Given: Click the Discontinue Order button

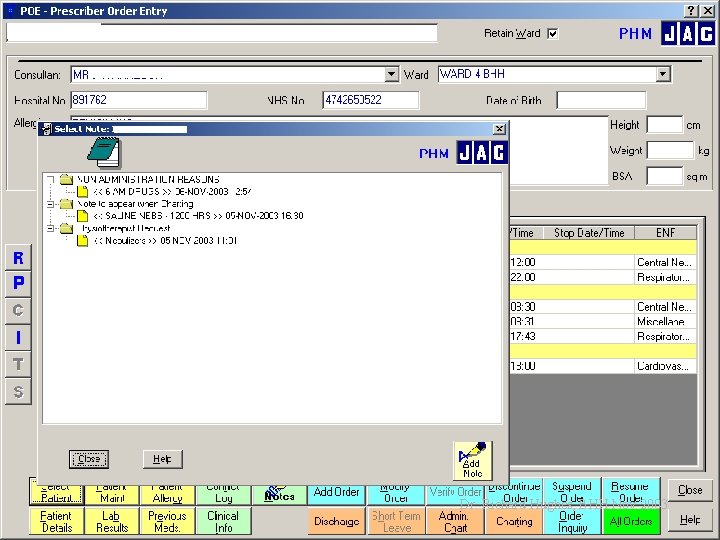Looking at the screenshot, I should (x=514, y=495).
